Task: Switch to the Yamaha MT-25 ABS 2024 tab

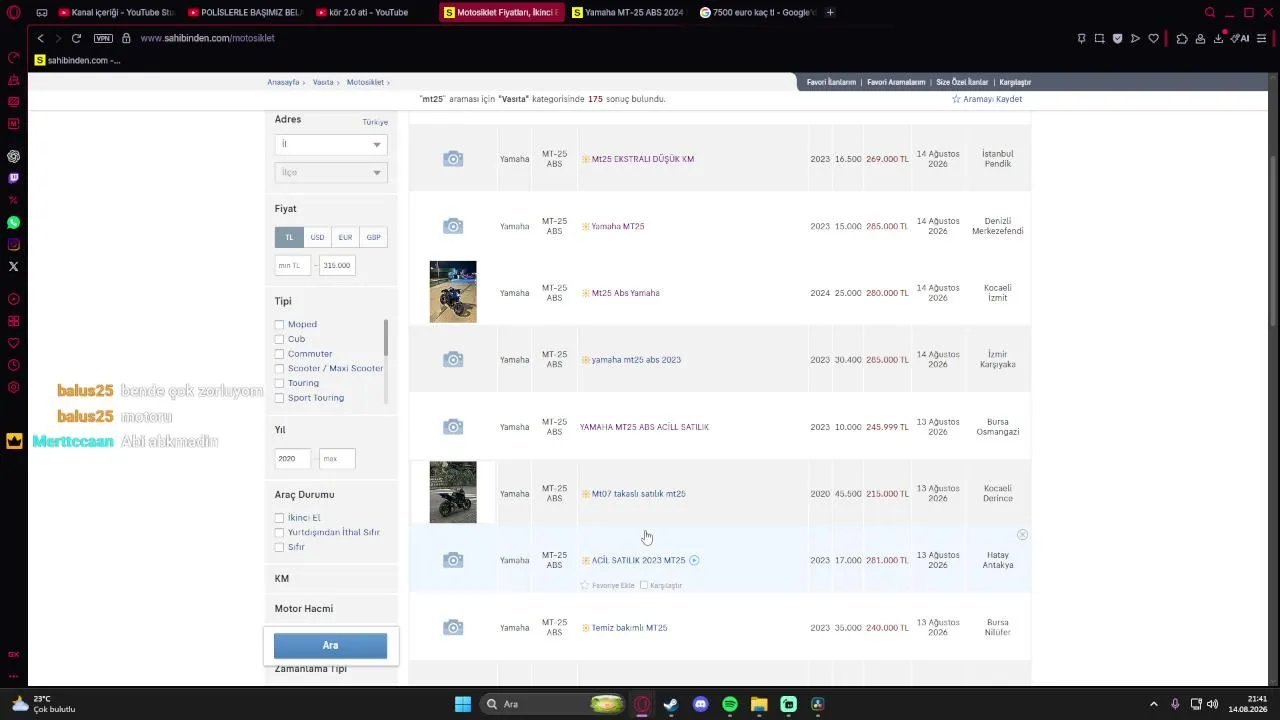Action: [x=628, y=12]
